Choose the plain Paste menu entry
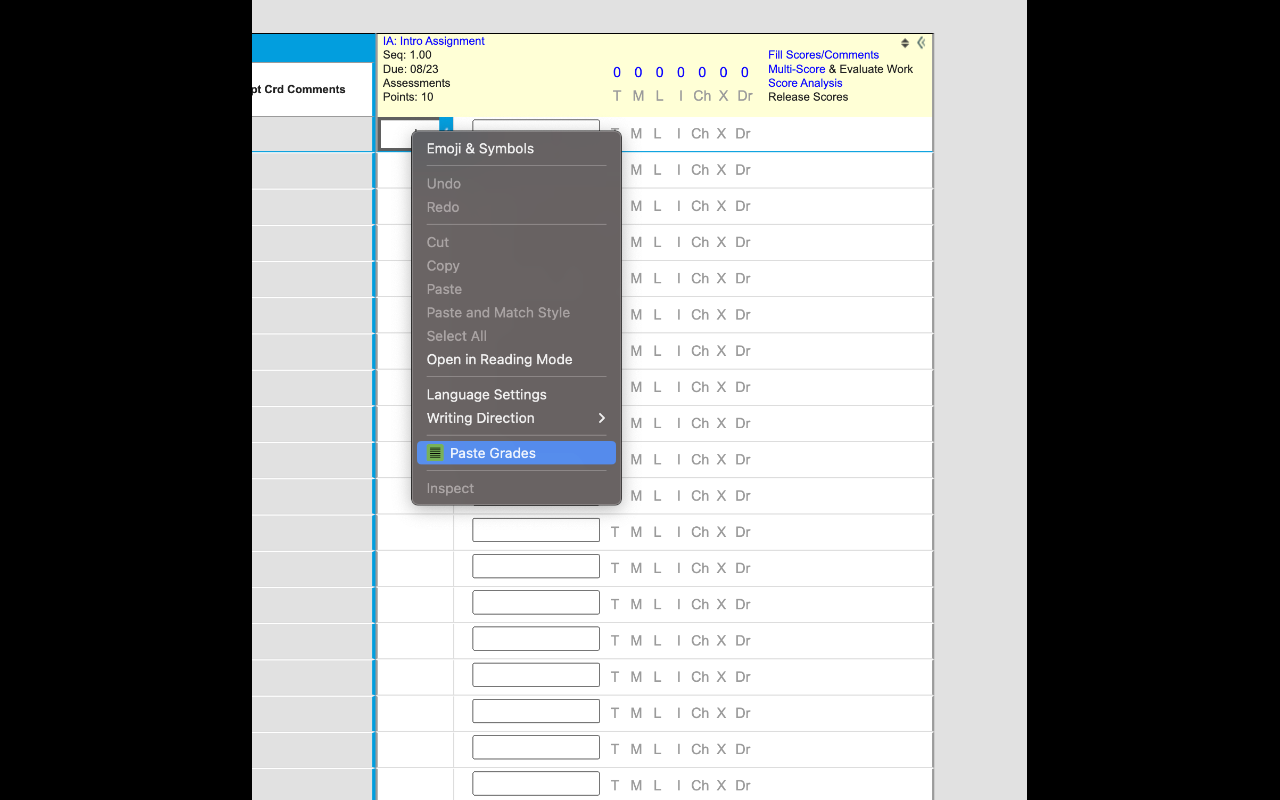The image size is (1280, 800). tap(516, 289)
